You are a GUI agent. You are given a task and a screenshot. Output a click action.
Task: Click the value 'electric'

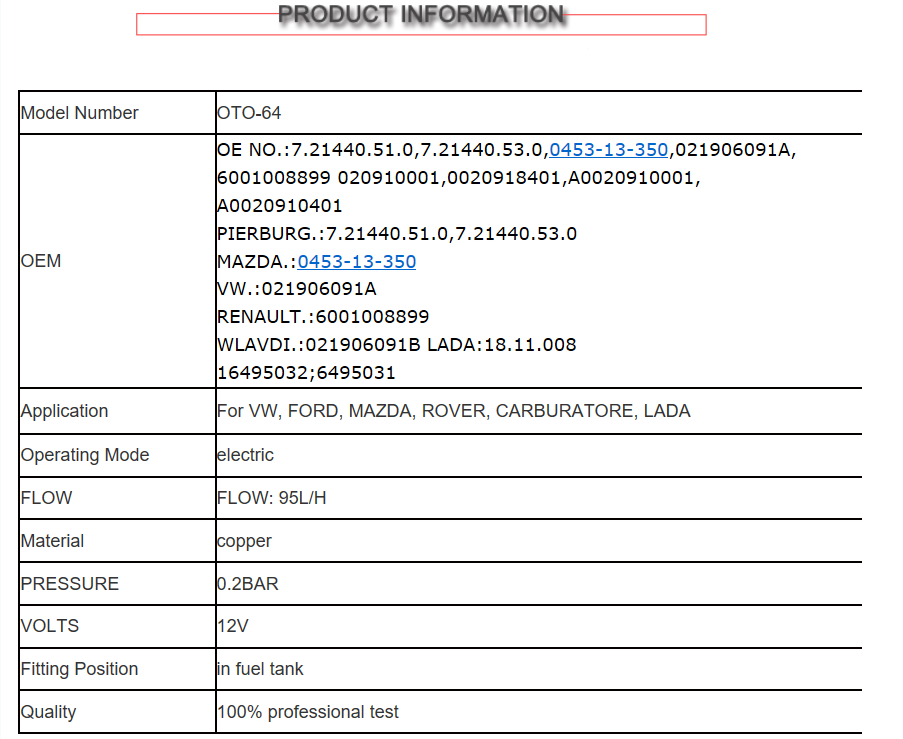coord(245,455)
